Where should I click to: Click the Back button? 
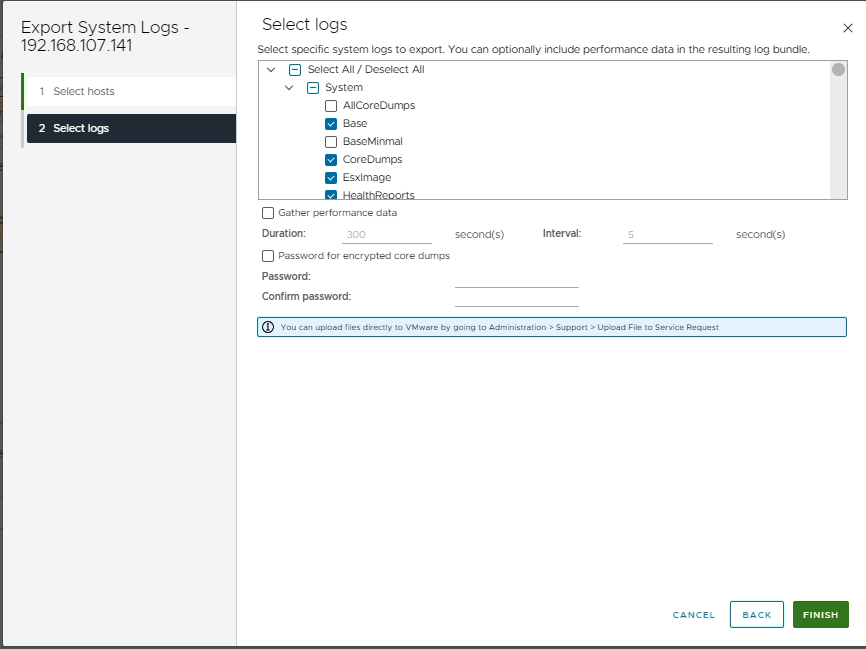756,615
